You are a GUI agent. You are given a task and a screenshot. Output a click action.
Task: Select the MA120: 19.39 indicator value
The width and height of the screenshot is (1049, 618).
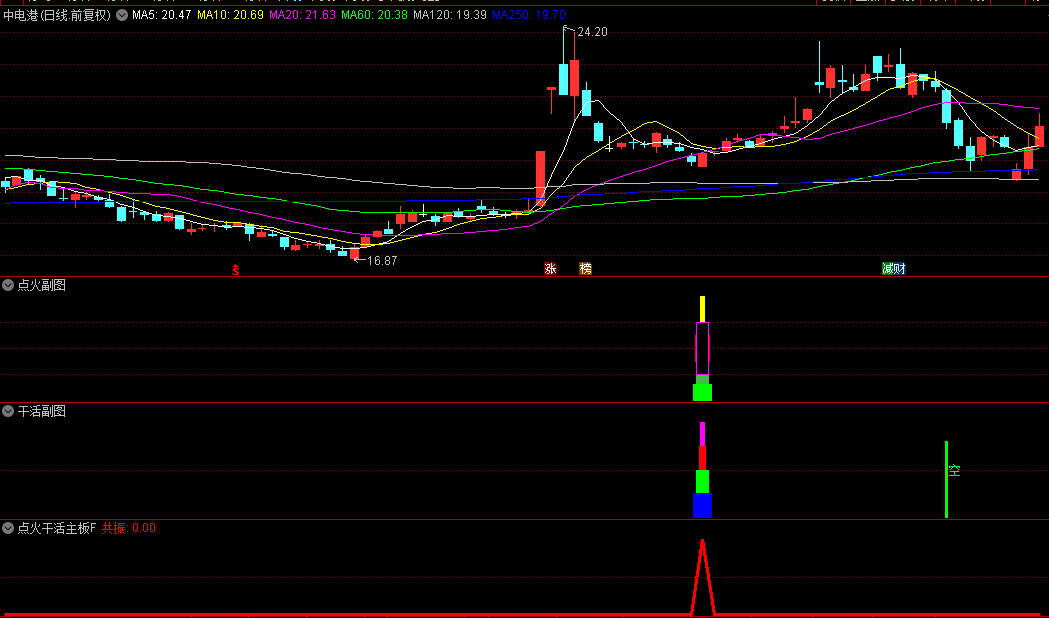tap(450, 15)
